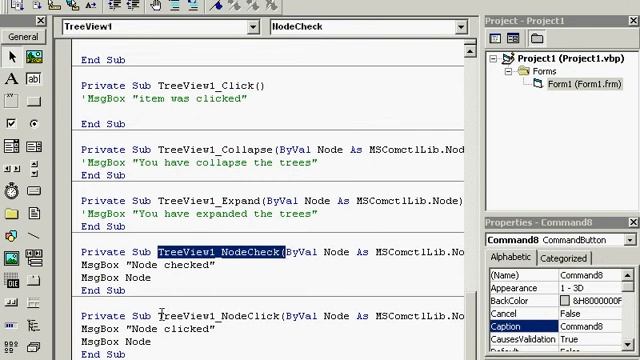Image resolution: width=640 pixels, height=360 pixels.
Task: Select the FileListBox control tool
Action: [34, 213]
